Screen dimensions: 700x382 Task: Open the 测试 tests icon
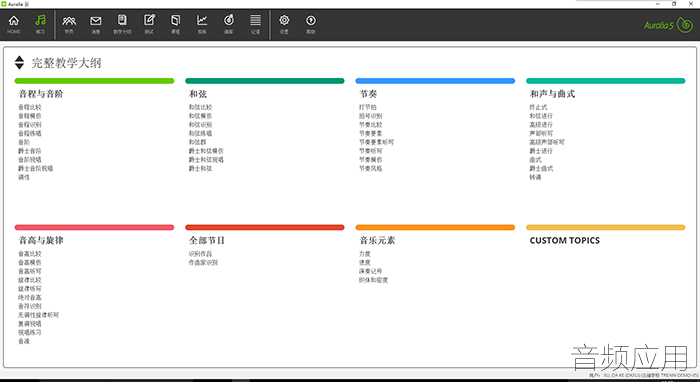(x=149, y=24)
